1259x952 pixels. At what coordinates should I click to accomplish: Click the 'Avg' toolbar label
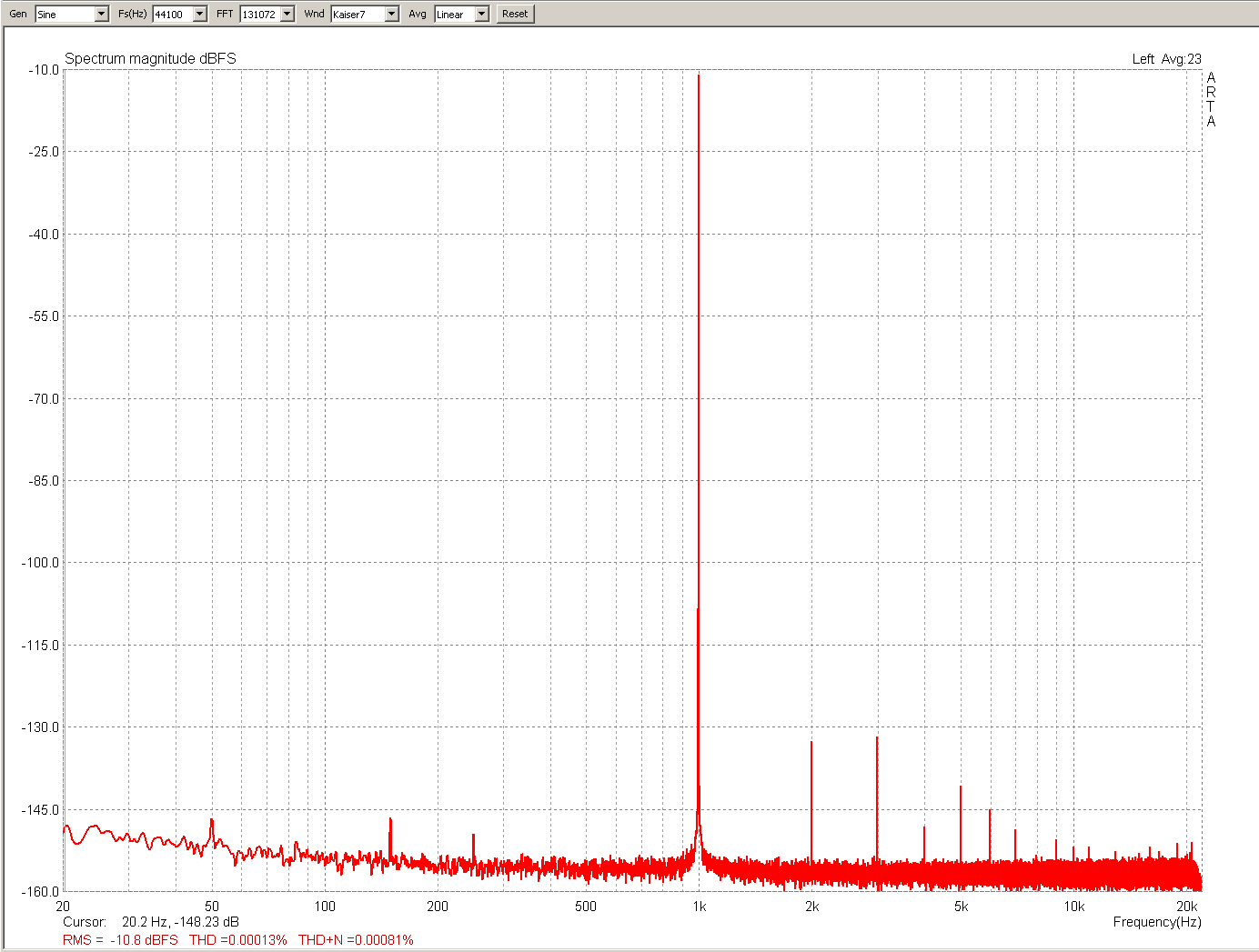tap(418, 14)
